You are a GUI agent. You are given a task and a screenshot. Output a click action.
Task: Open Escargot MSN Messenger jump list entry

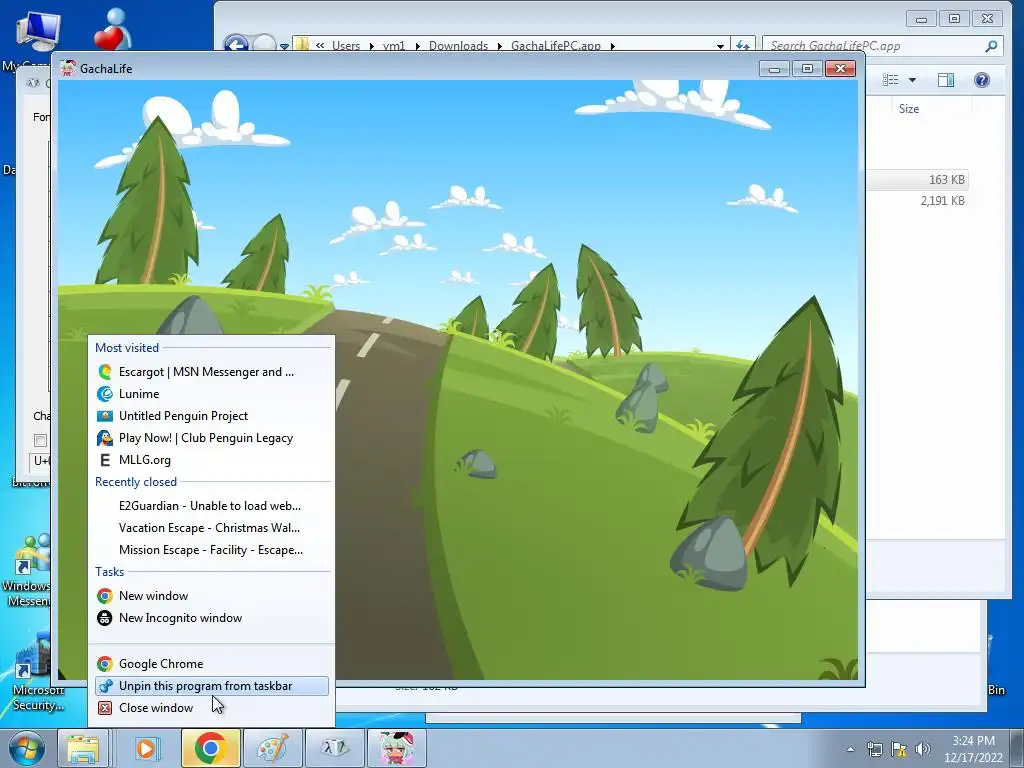pos(212,372)
